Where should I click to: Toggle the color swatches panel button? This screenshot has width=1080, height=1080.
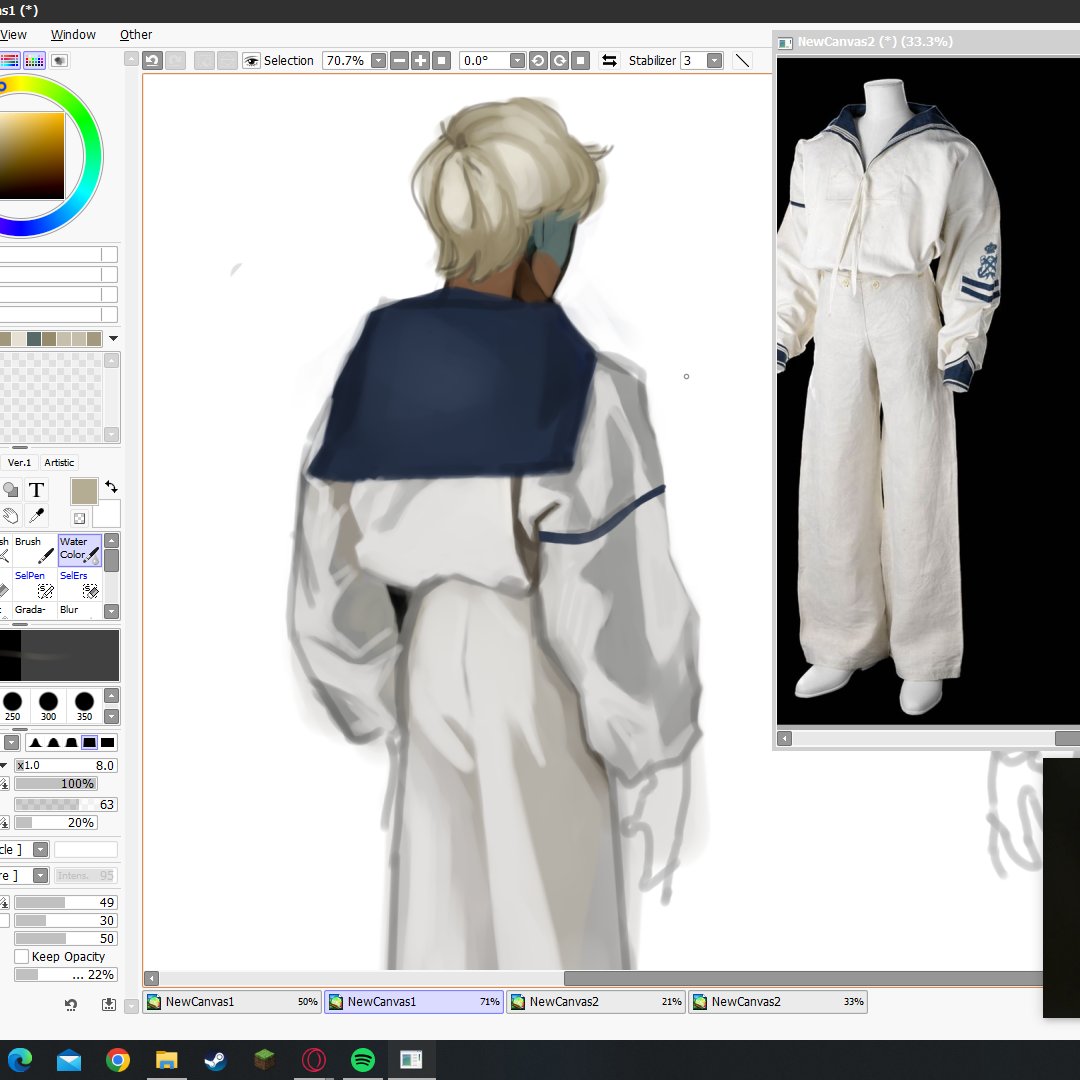coord(34,61)
